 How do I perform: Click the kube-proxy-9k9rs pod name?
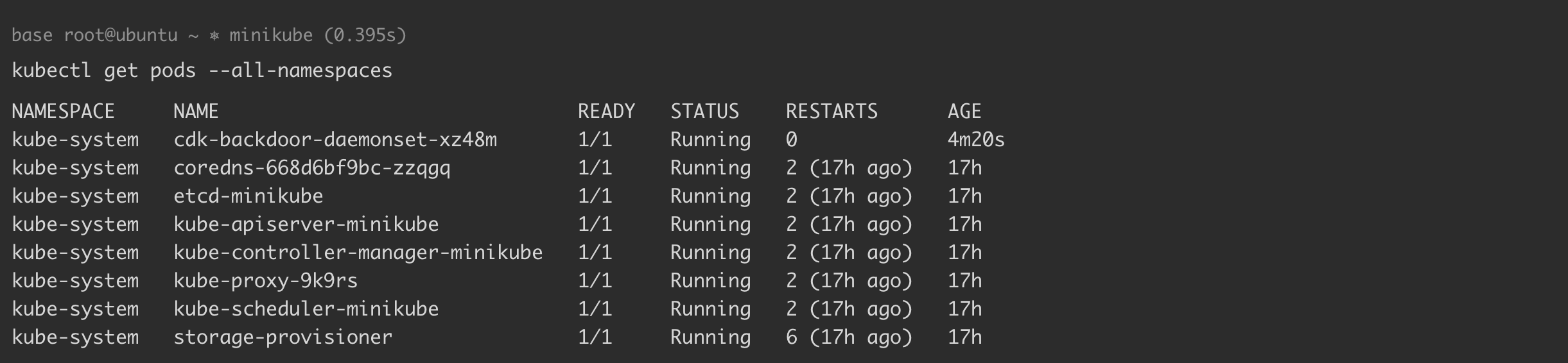[266, 281]
